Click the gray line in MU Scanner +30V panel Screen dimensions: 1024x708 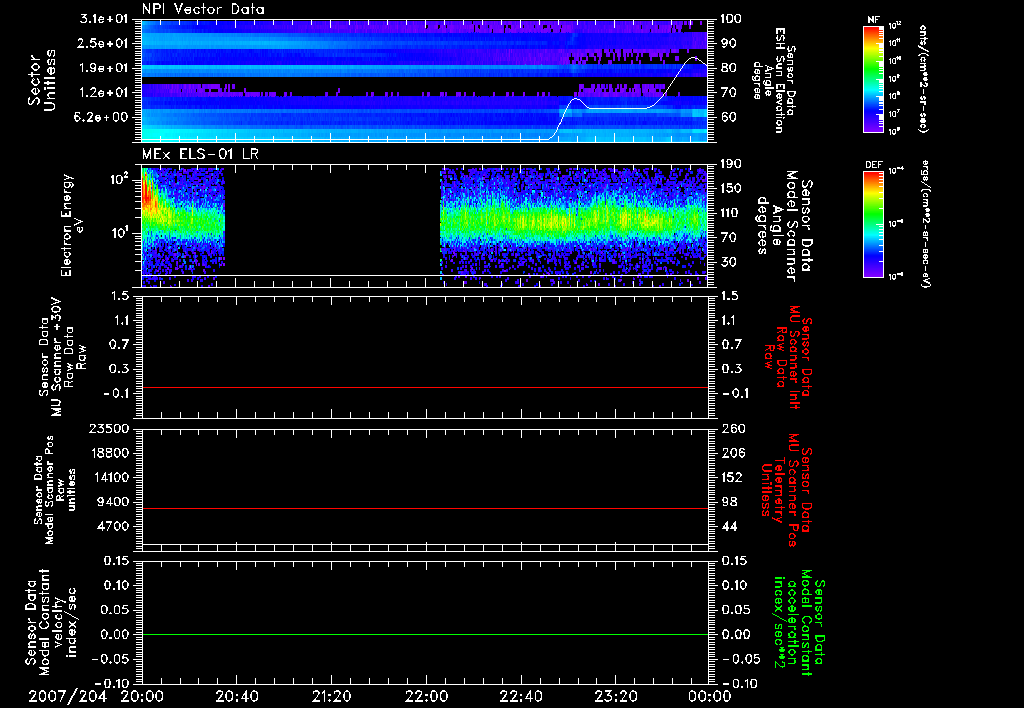click(425, 387)
